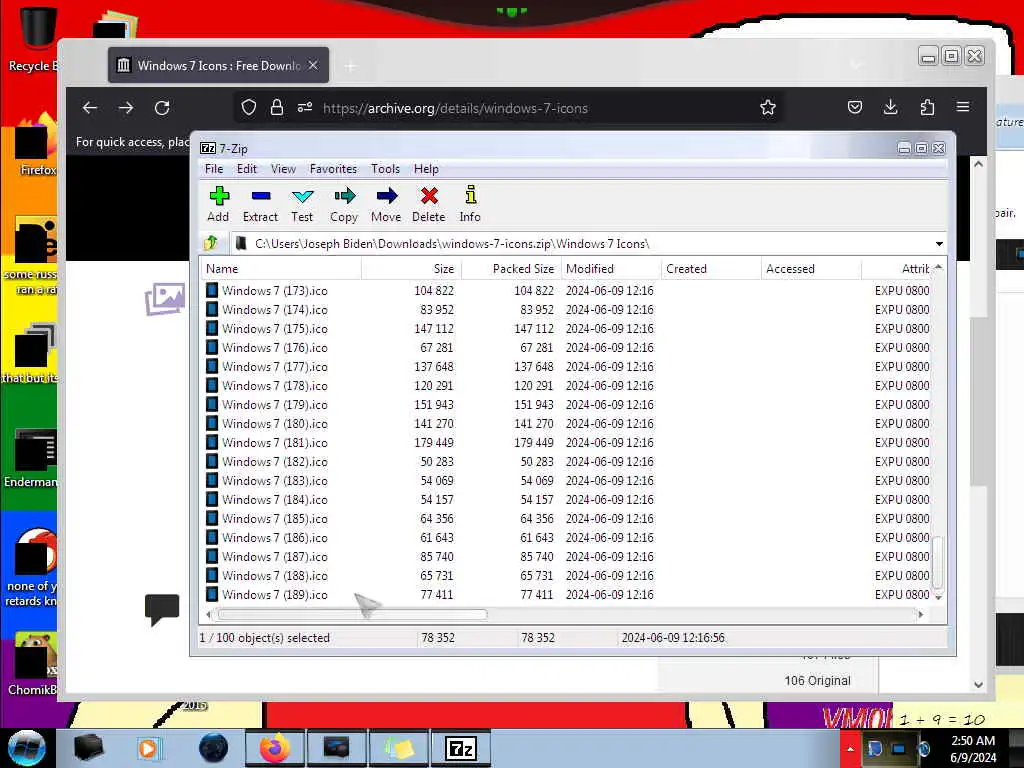Bookmark this page with the star icon
Viewport: 1024px width, 768px height.
(x=768, y=107)
